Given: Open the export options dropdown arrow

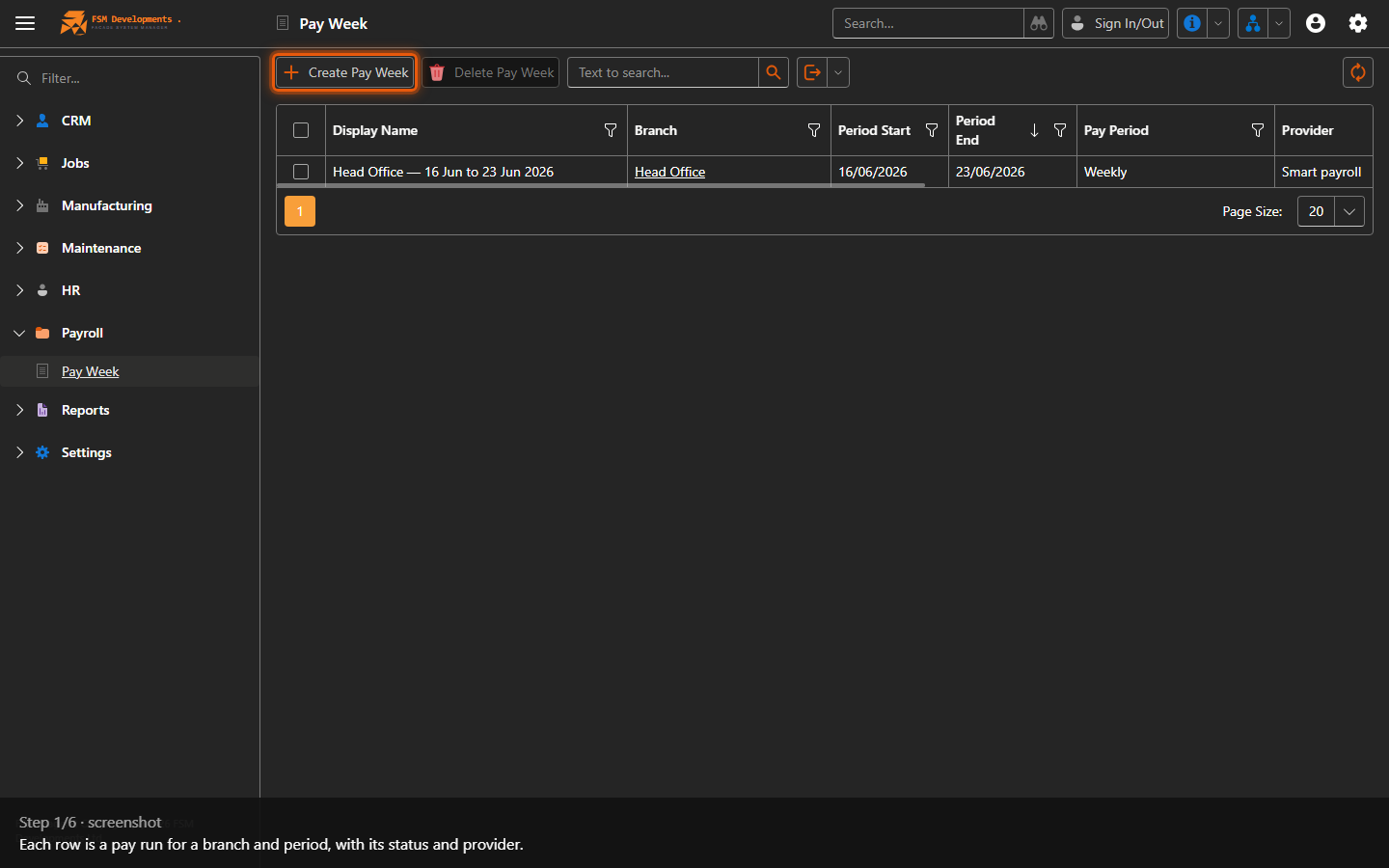Looking at the screenshot, I should click(838, 72).
